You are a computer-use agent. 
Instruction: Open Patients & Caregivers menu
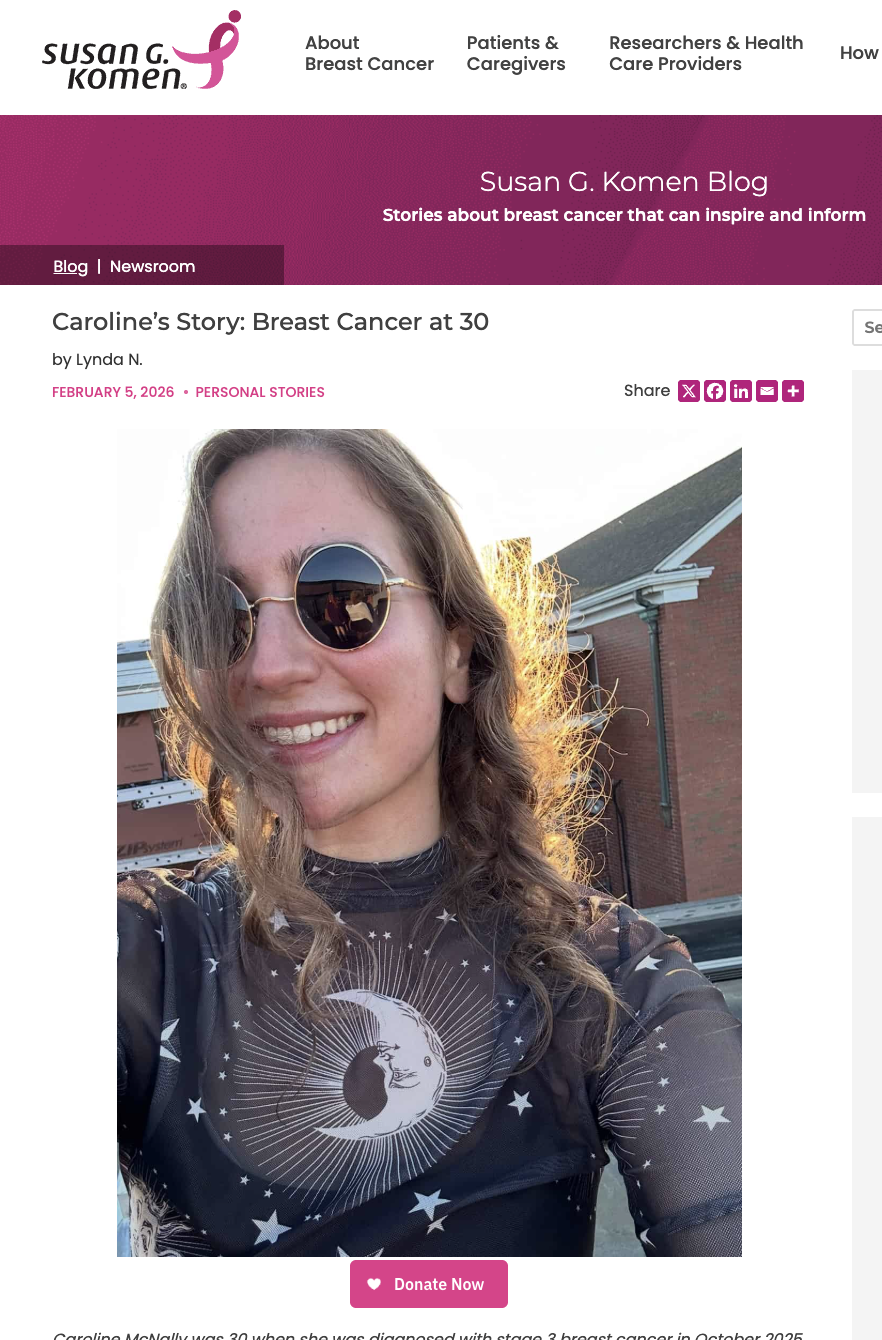tap(516, 53)
